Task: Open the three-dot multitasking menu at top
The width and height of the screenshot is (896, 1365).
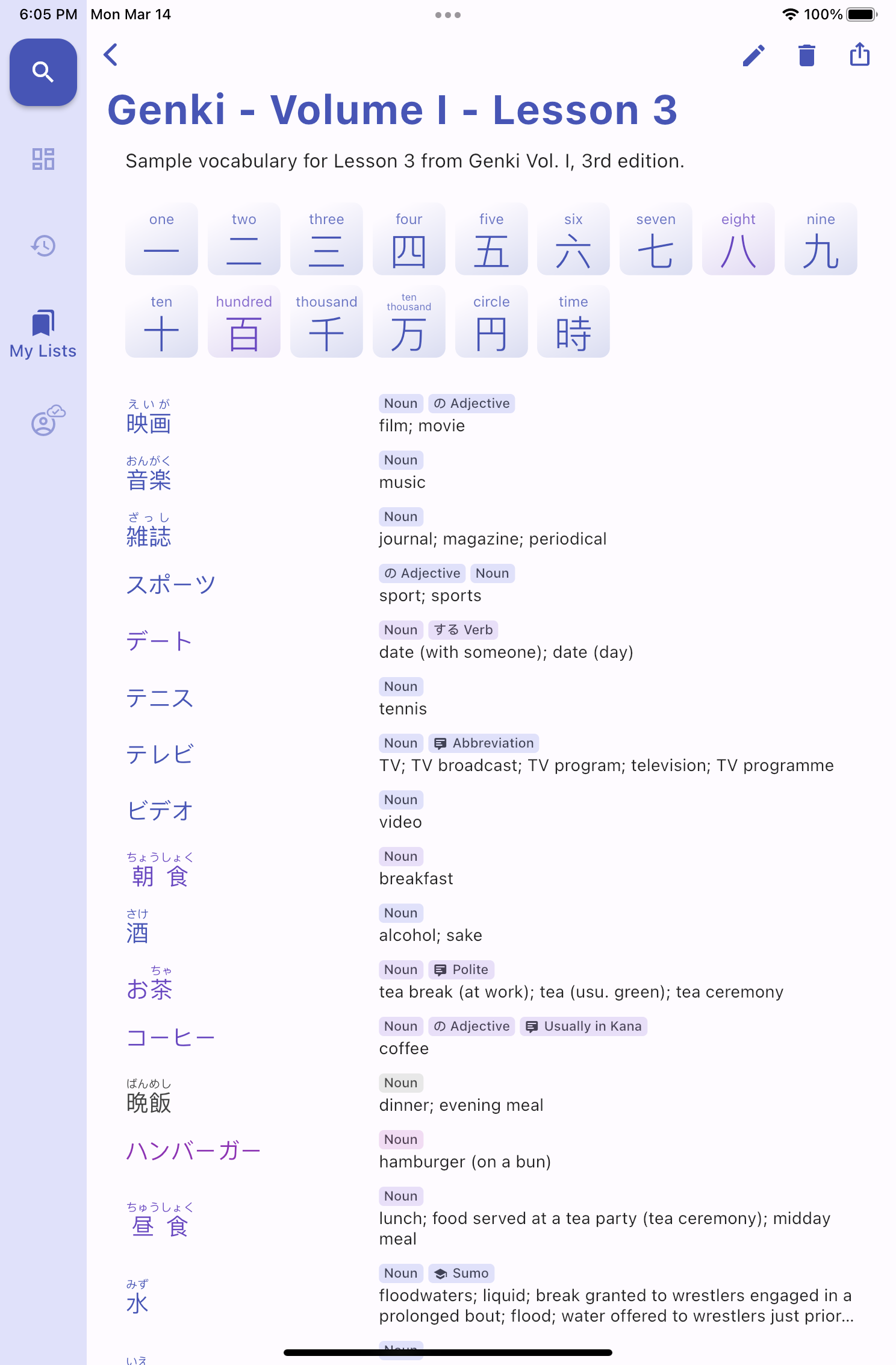Action: pos(448,15)
